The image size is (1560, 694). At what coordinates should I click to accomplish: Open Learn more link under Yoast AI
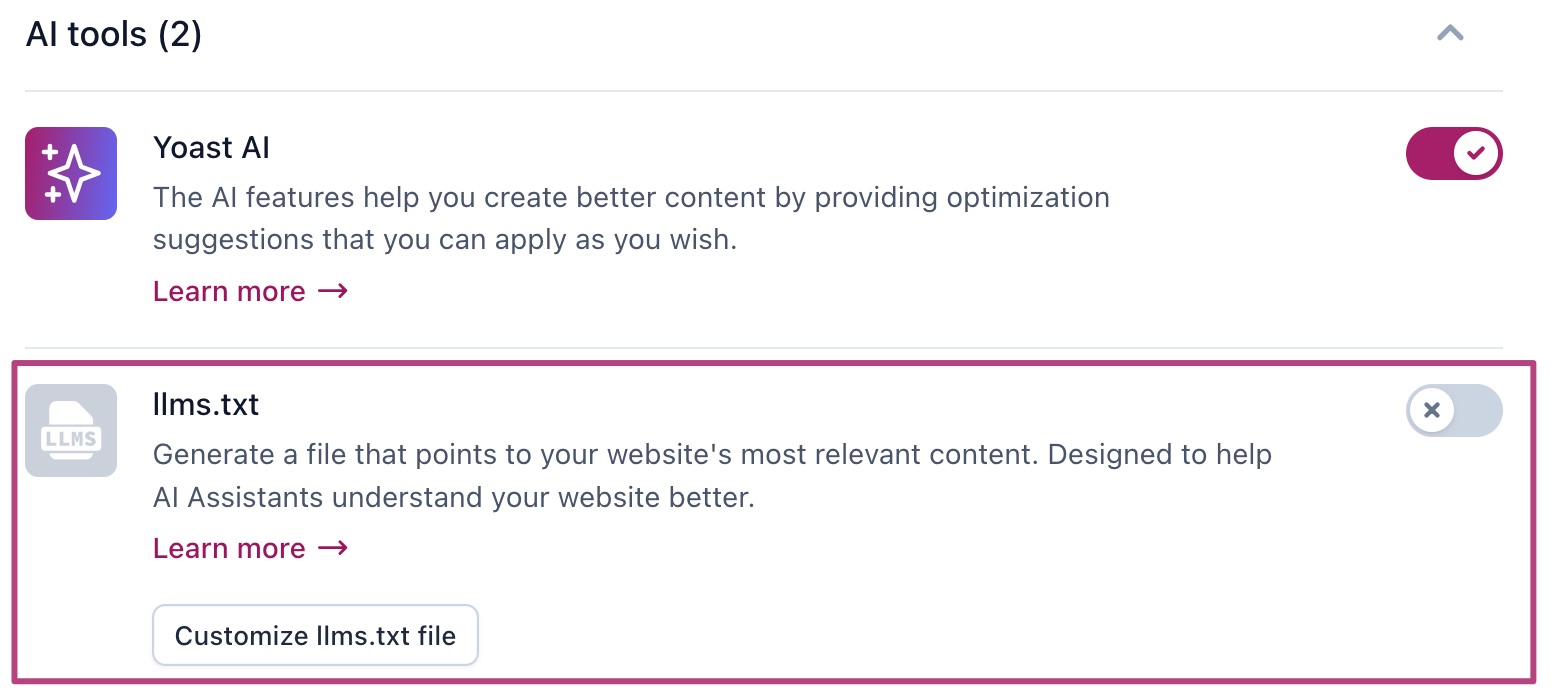(229, 291)
